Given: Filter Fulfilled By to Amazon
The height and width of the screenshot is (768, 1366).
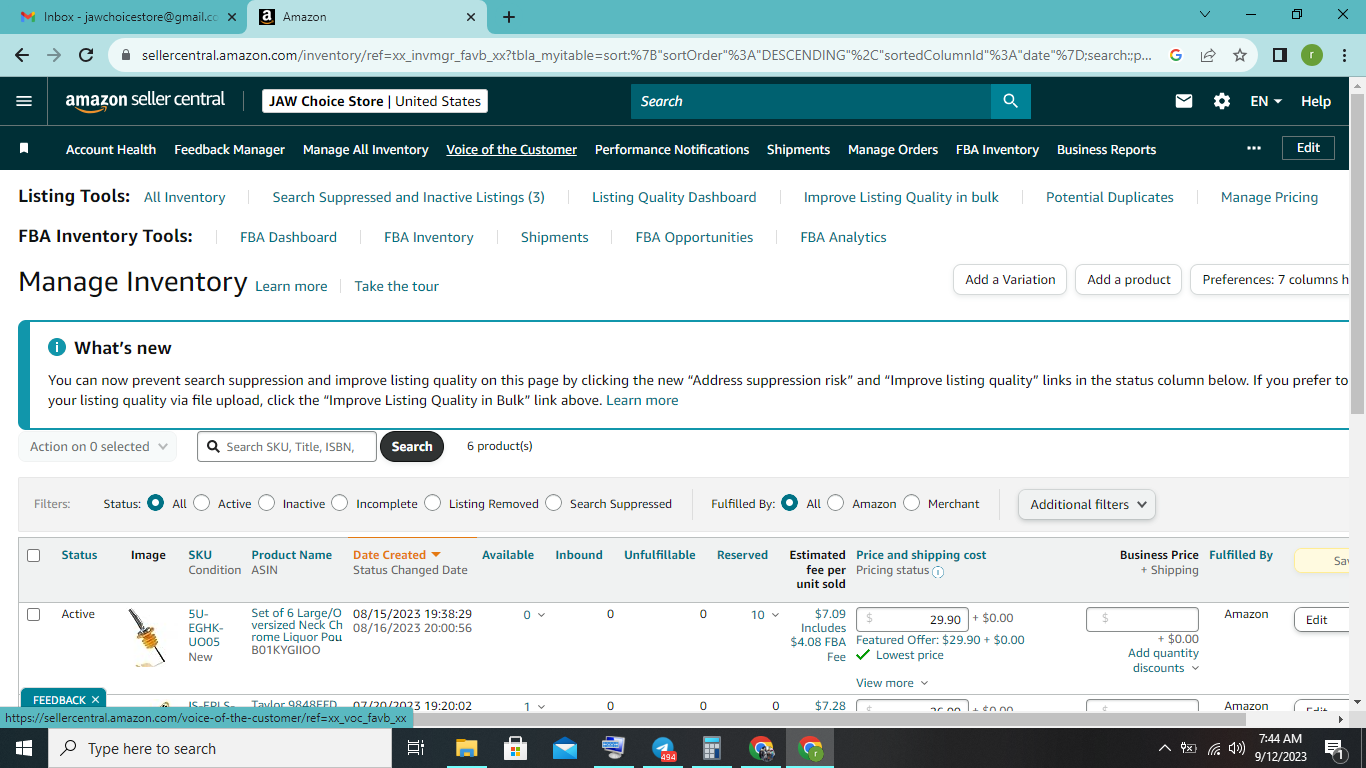Looking at the screenshot, I should point(836,503).
